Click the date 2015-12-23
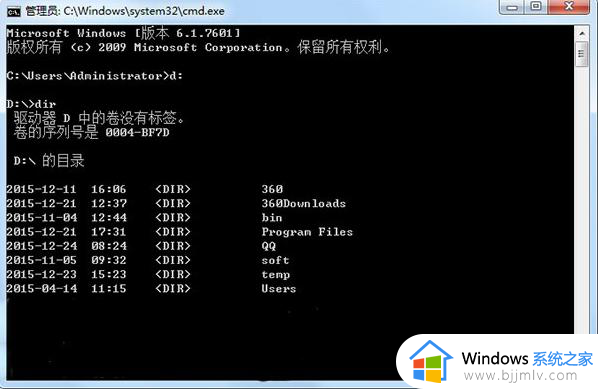The height and width of the screenshot is (389, 598). (x=41, y=275)
